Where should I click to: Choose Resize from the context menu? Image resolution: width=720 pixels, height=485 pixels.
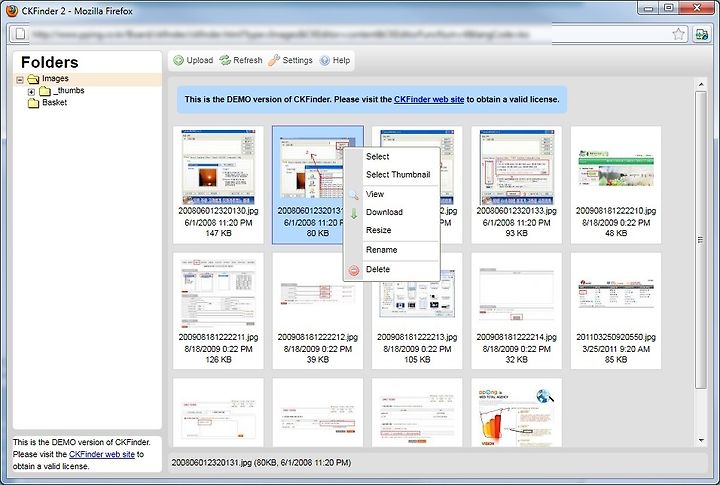coord(378,230)
